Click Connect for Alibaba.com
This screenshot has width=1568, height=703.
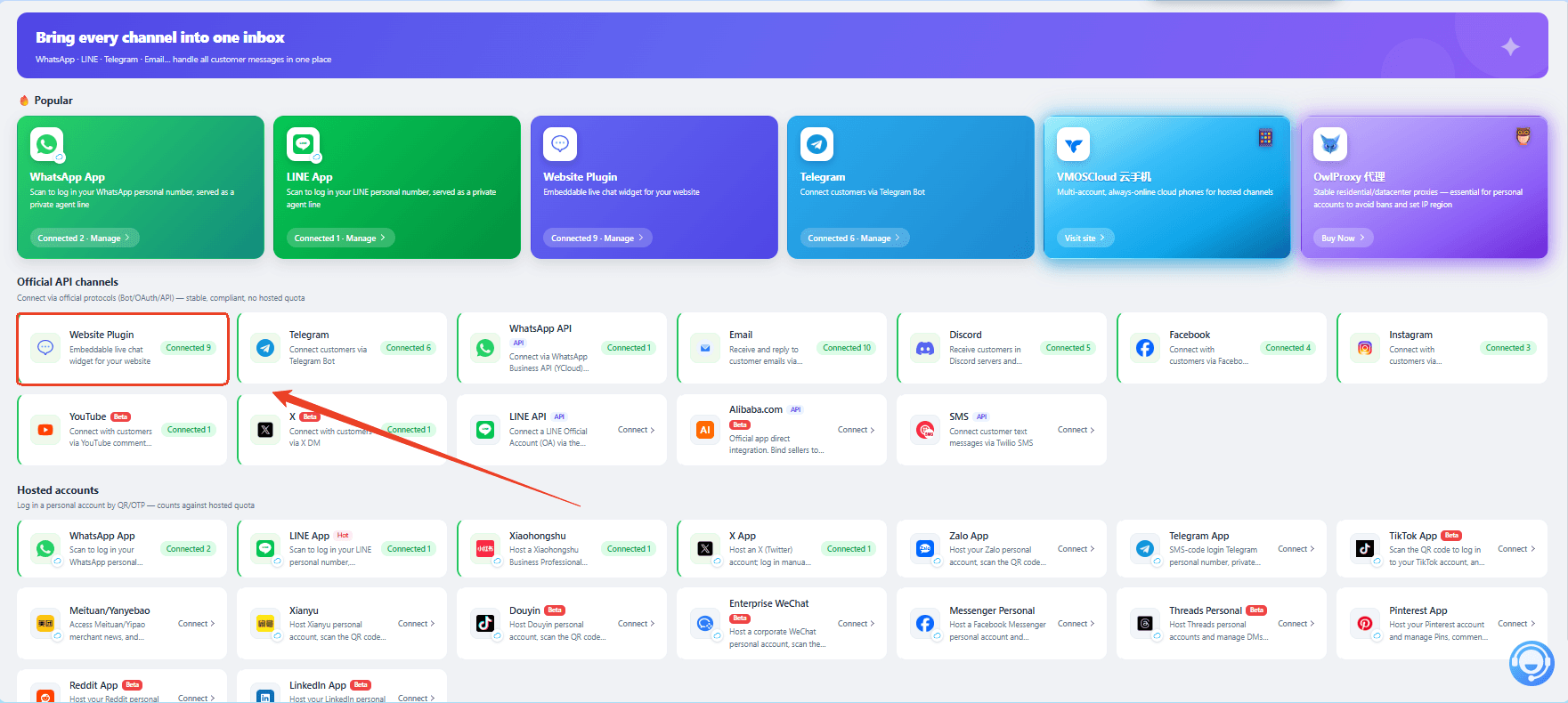pos(857,430)
